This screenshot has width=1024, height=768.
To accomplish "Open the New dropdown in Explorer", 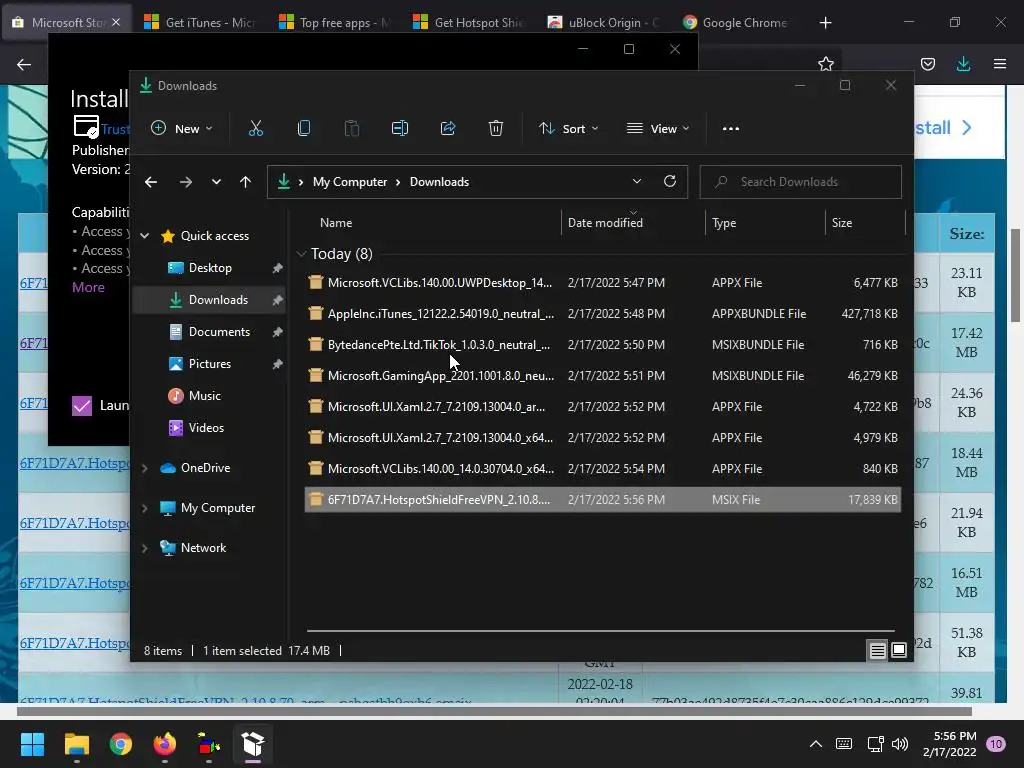I will (x=181, y=129).
